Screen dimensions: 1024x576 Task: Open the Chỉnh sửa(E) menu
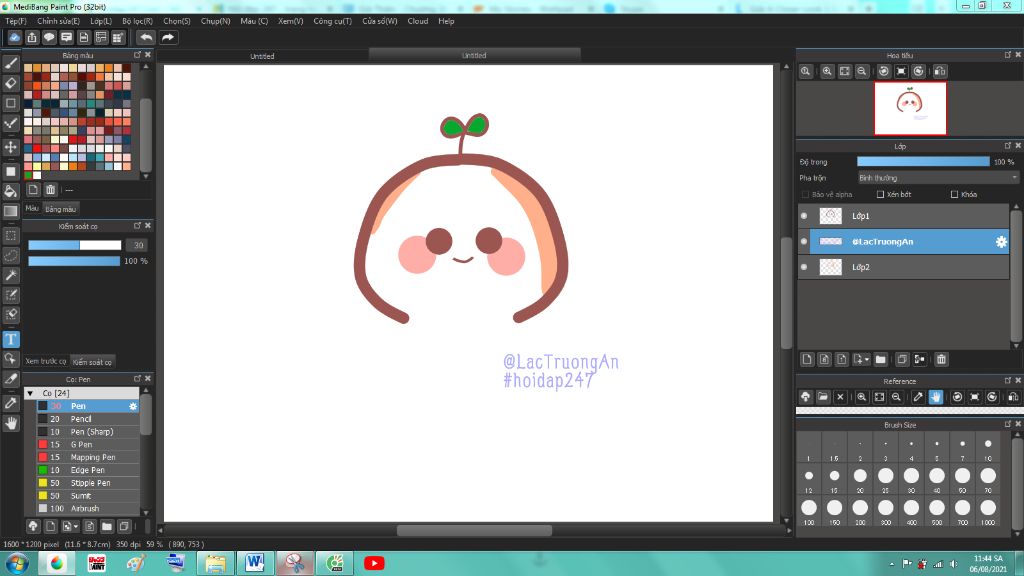point(58,21)
